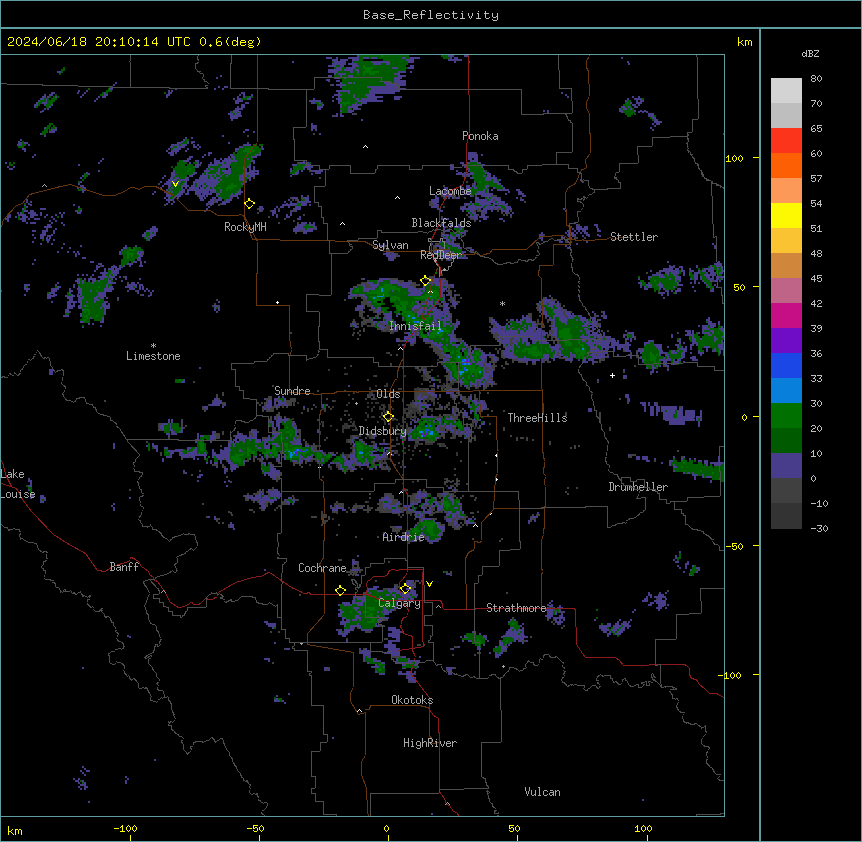Screen dimensions: 862x842
Task: Click the Calgary city label
Action: pyautogui.click(x=399, y=603)
